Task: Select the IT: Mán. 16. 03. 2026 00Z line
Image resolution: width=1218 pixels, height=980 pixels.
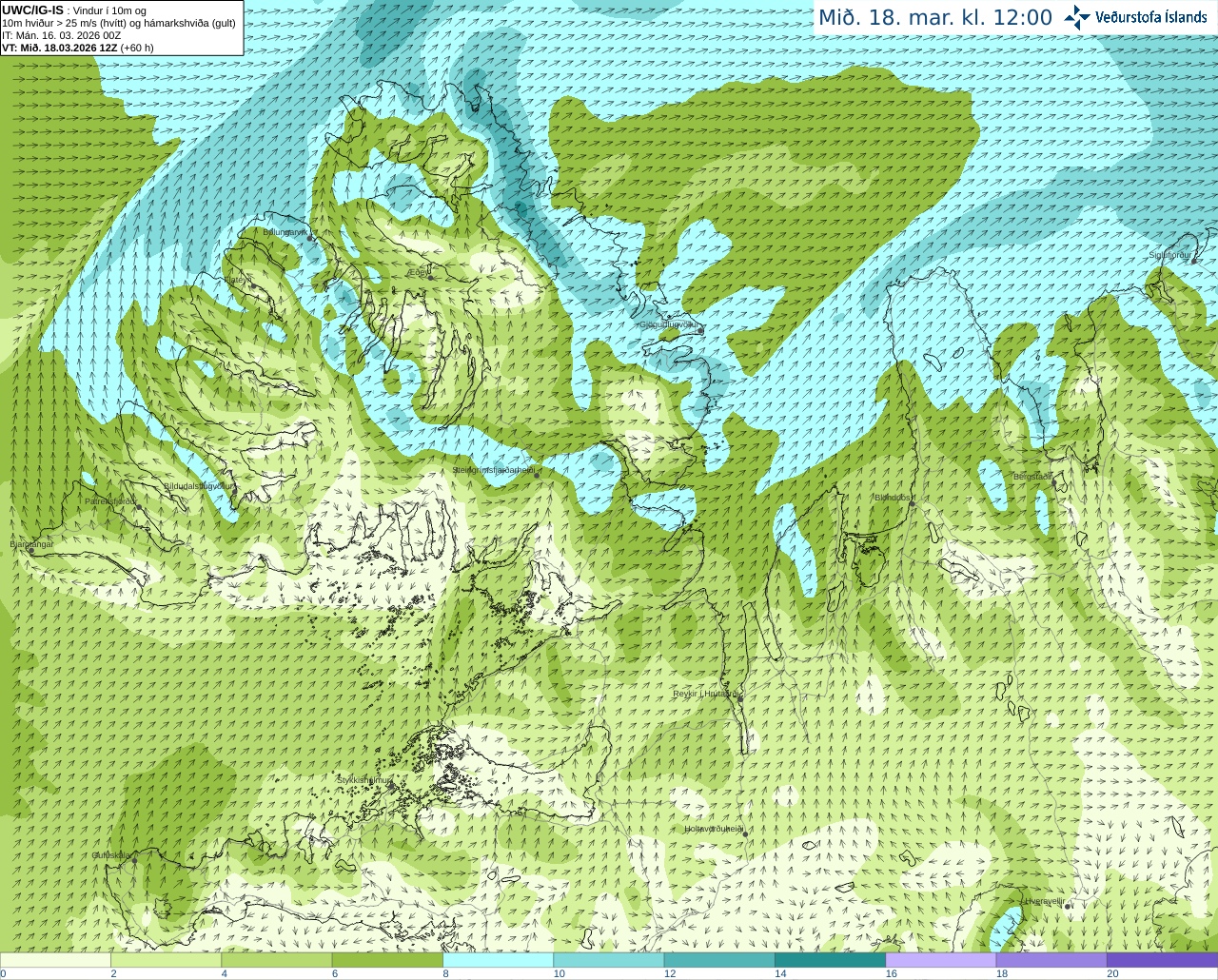Action: [62, 35]
